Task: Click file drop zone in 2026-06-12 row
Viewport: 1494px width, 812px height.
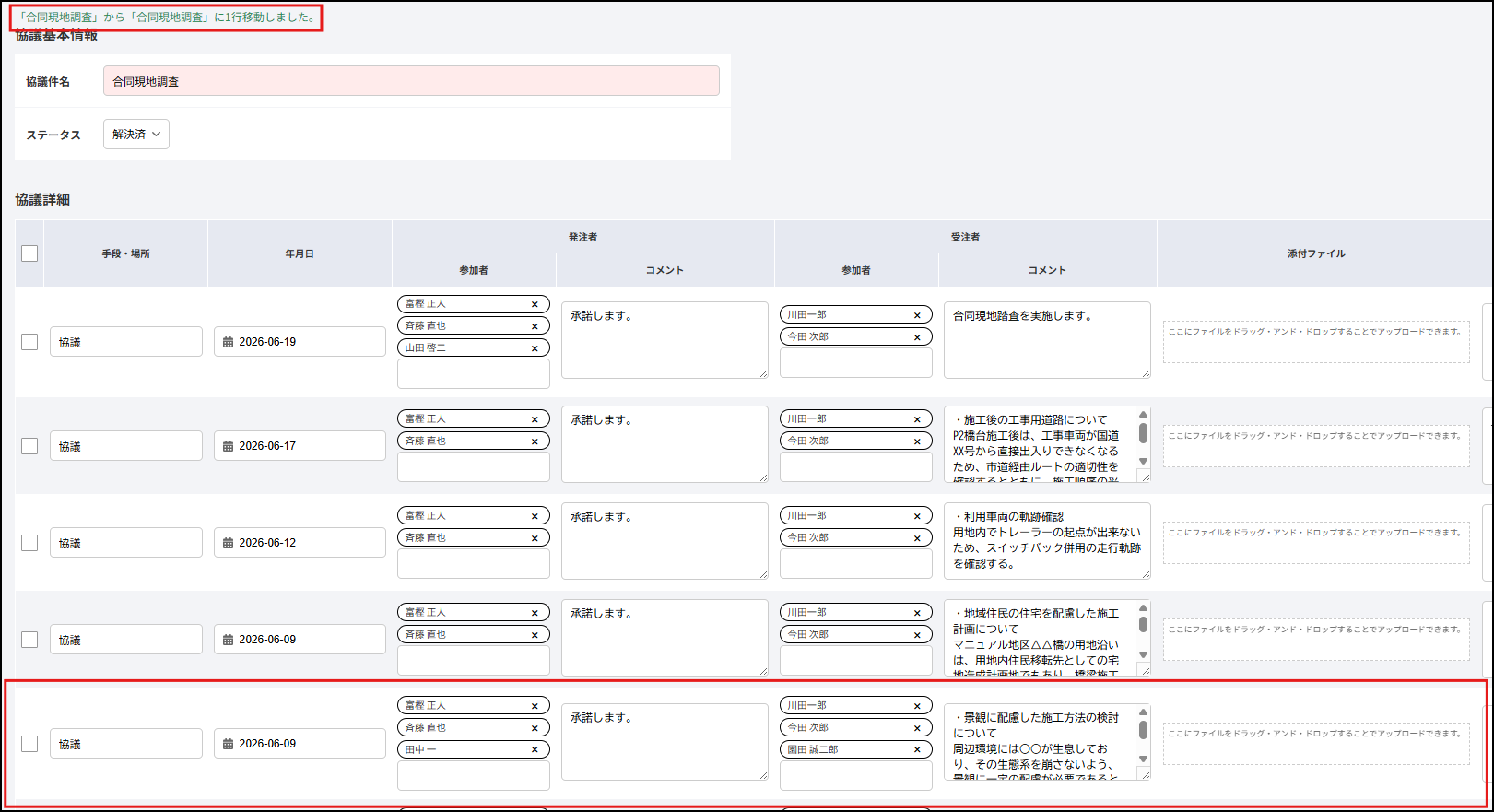Action: pyautogui.click(x=1316, y=543)
